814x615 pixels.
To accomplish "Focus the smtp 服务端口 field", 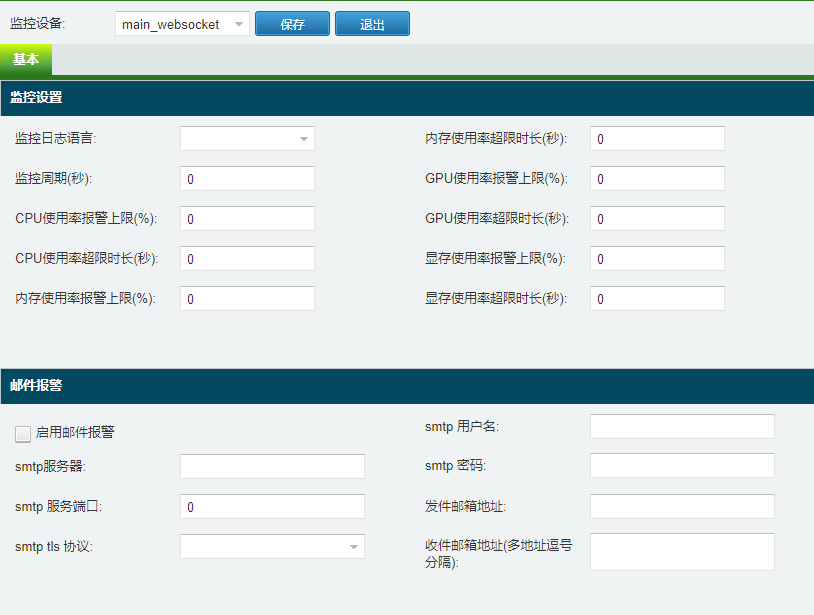I will point(273,507).
